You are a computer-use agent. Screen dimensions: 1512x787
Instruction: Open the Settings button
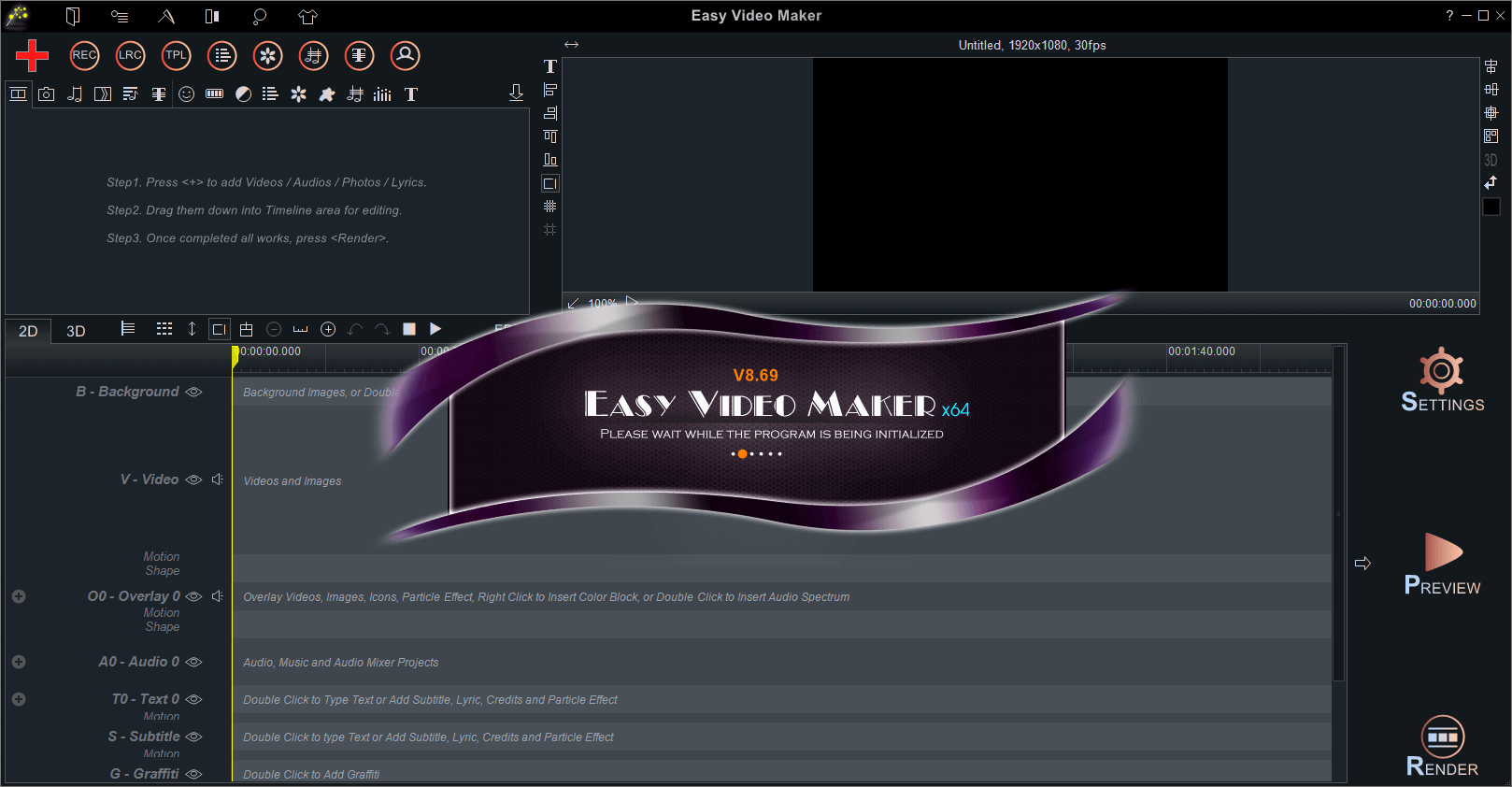coord(1443,379)
